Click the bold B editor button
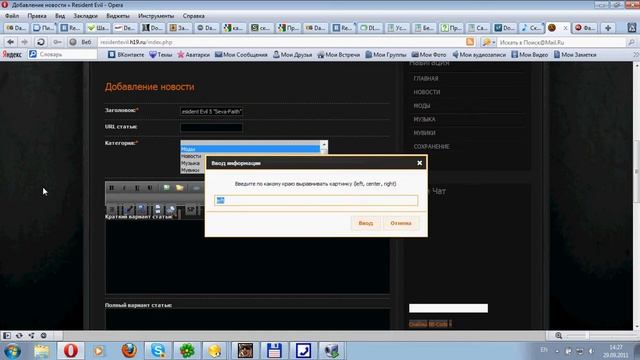Image resolution: width=640 pixels, height=360 pixels. 111,188
